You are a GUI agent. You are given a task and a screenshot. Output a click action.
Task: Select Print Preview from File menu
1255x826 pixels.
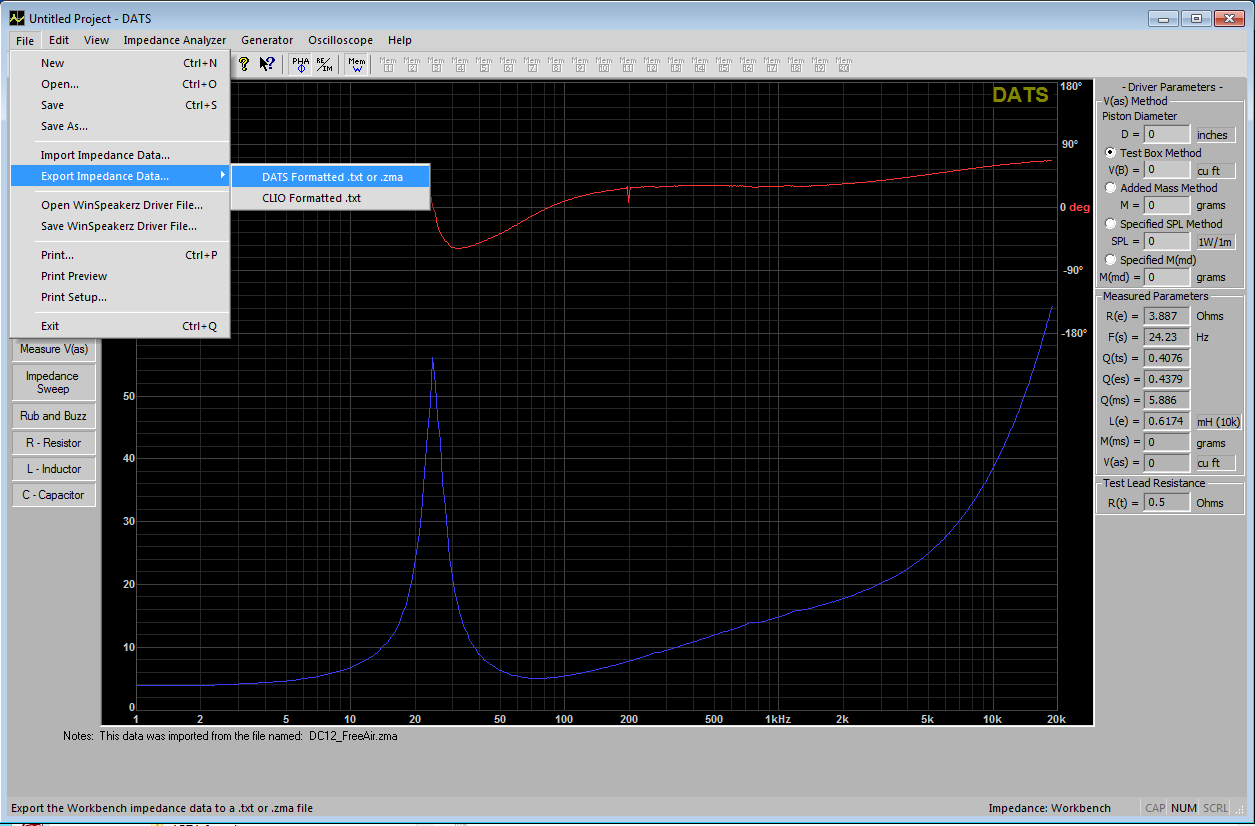point(120,276)
